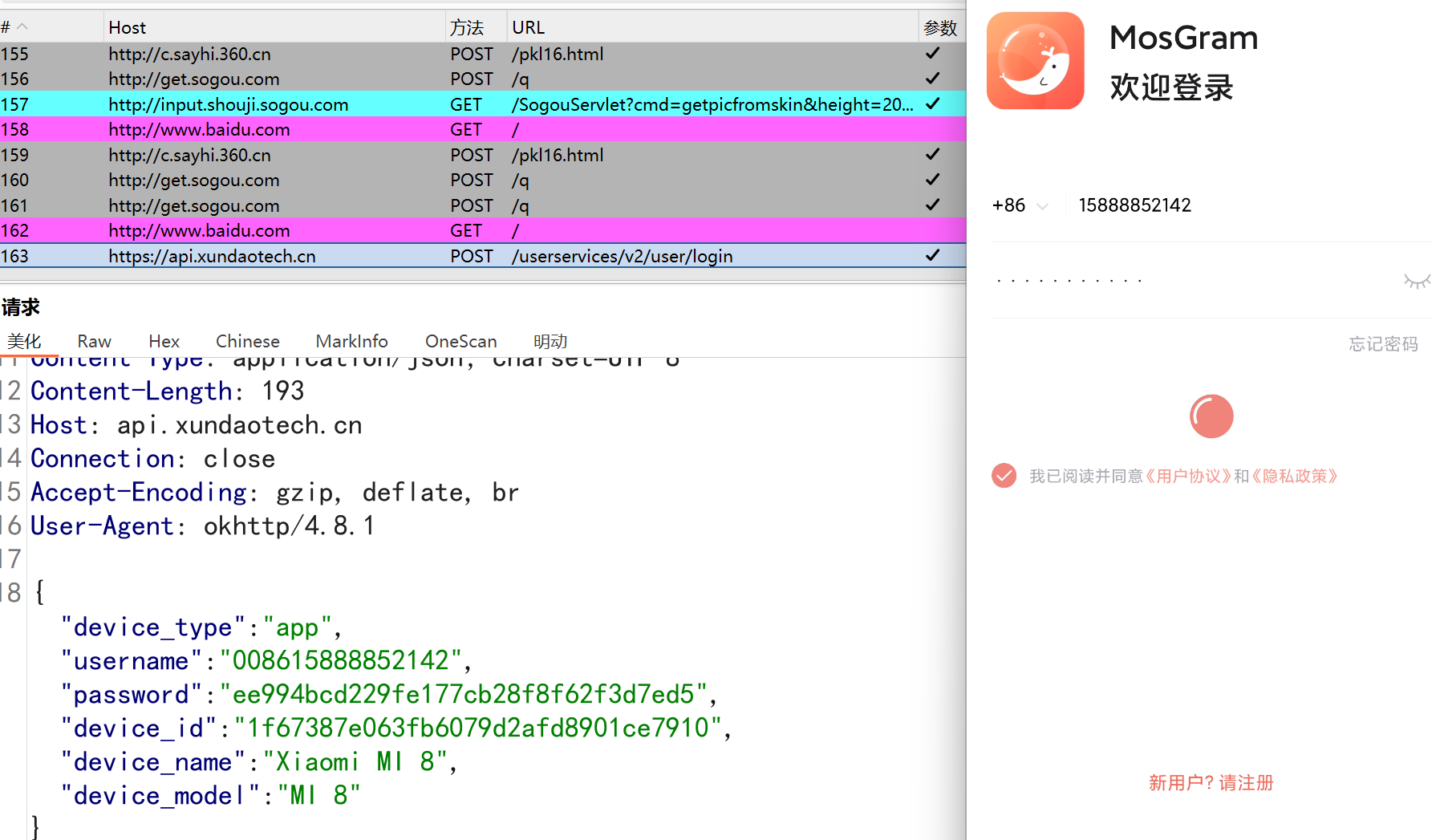The height and width of the screenshot is (840, 1448).
Task: Click the MosGram app logo icon
Action: pyautogui.click(x=1035, y=61)
